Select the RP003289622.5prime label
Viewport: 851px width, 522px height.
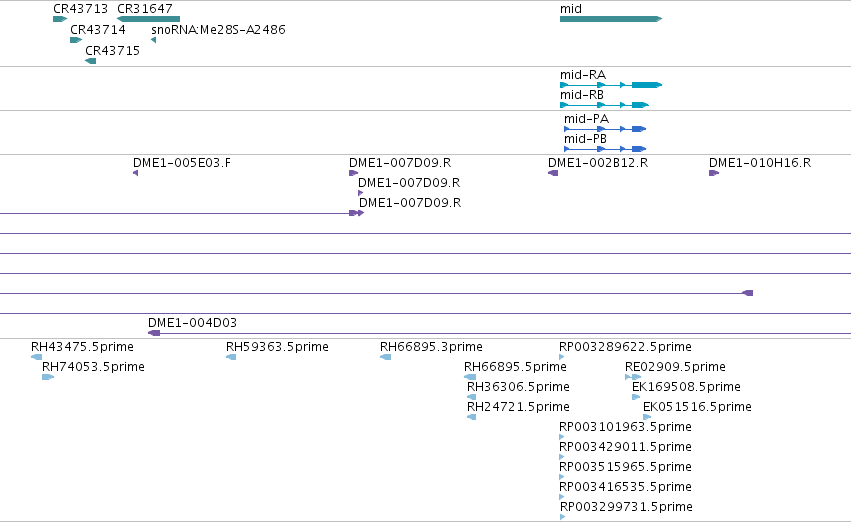click(x=625, y=347)
